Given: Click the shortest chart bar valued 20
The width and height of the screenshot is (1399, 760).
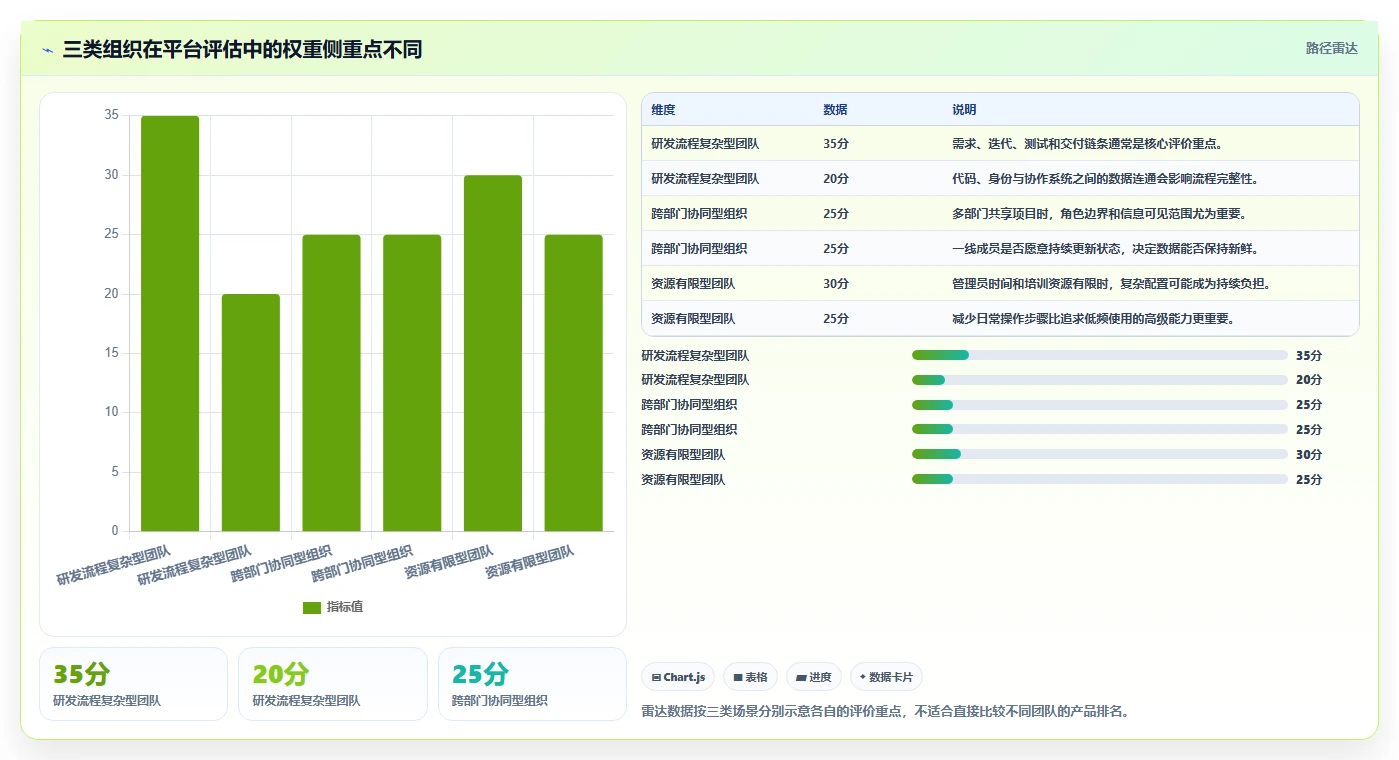Looking at the screenshot, I should (251, 412).
